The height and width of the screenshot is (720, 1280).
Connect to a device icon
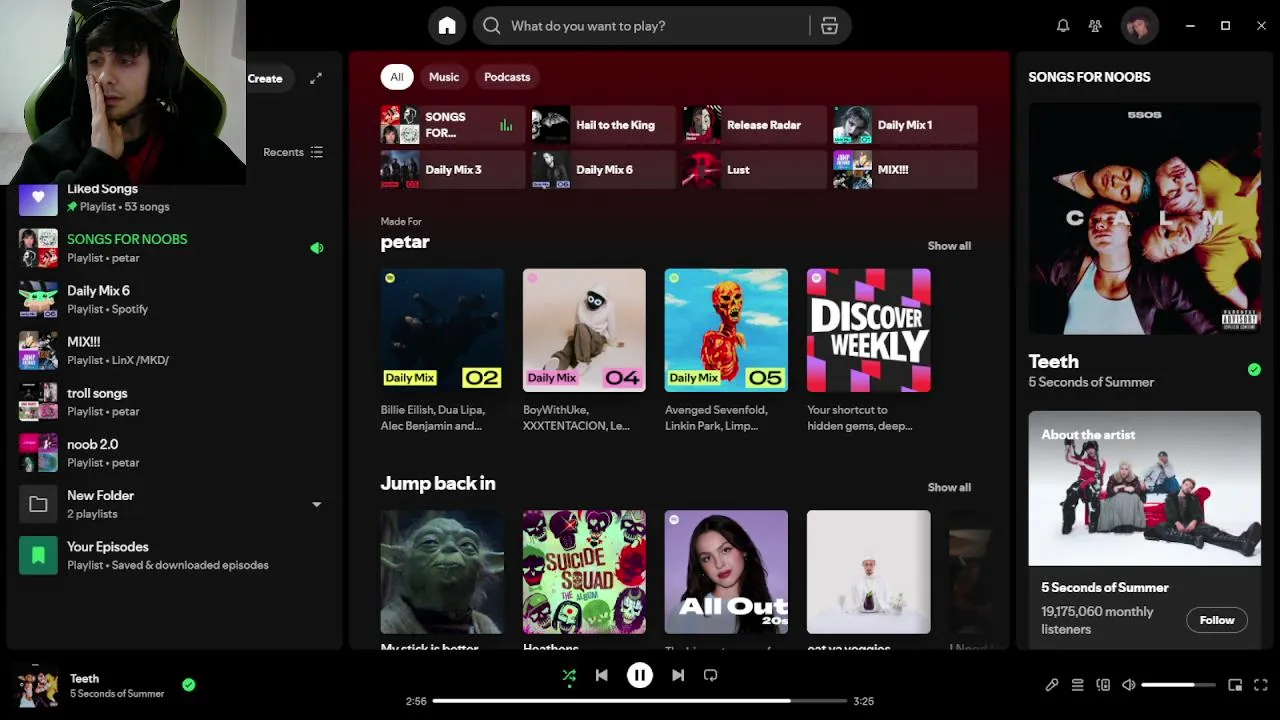point(1103,685)
